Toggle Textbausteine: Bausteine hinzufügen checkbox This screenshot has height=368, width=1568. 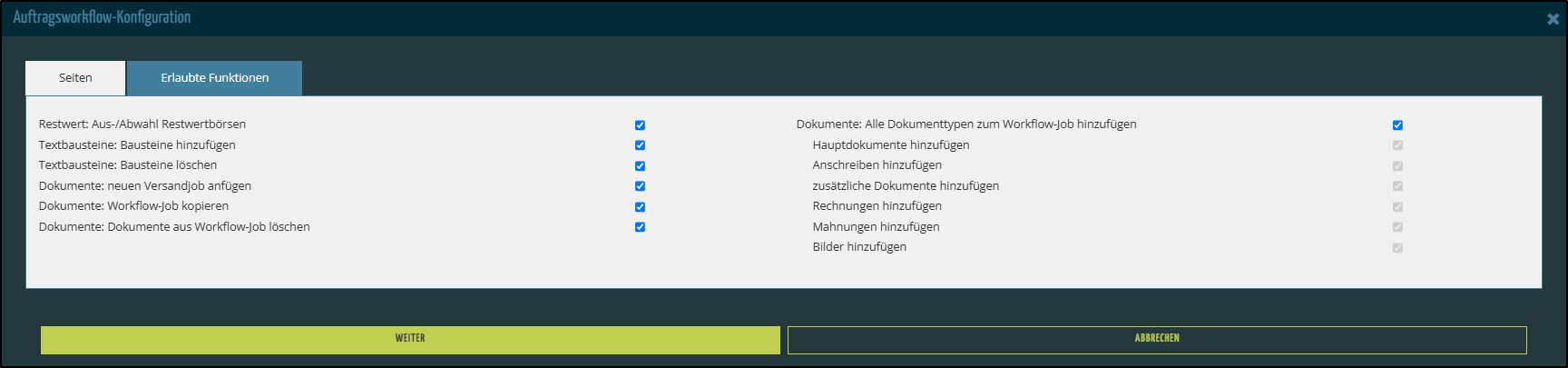click(640, 145)
